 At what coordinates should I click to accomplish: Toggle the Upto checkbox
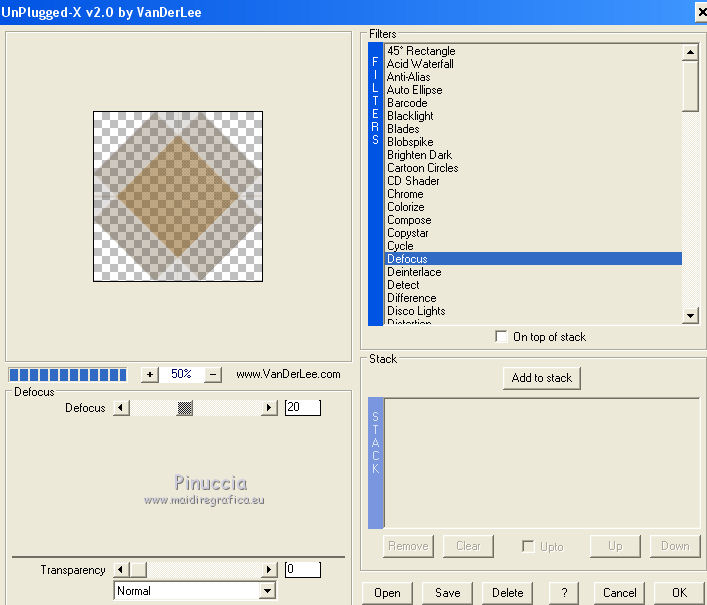click(x=528, y=546)
